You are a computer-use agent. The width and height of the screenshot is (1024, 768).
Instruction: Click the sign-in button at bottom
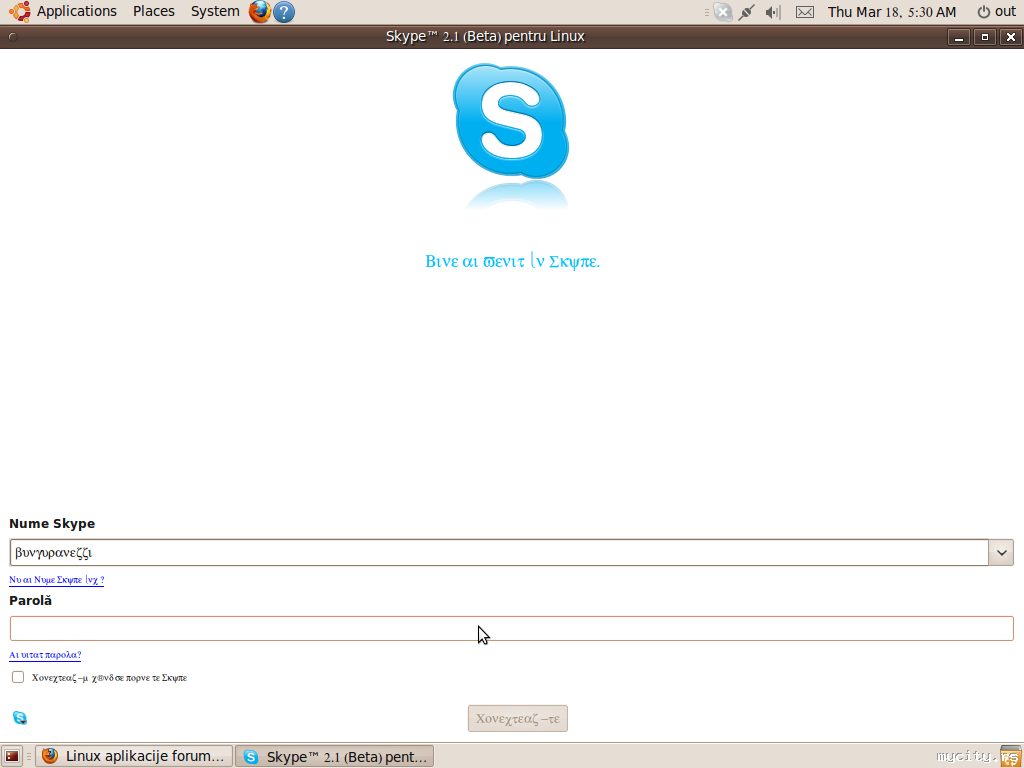click(518, 718)
